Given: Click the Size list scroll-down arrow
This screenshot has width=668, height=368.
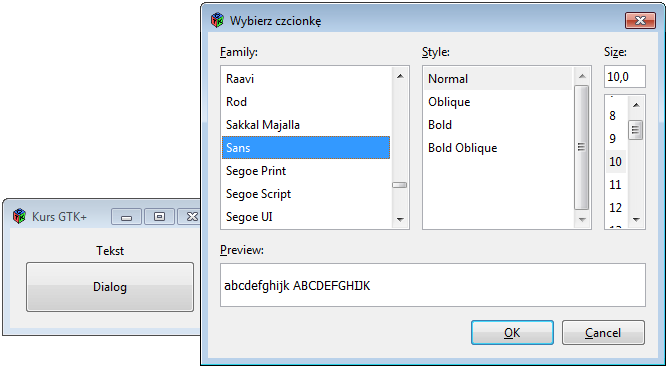Looking at the screenshot, I should coord(636,219).
